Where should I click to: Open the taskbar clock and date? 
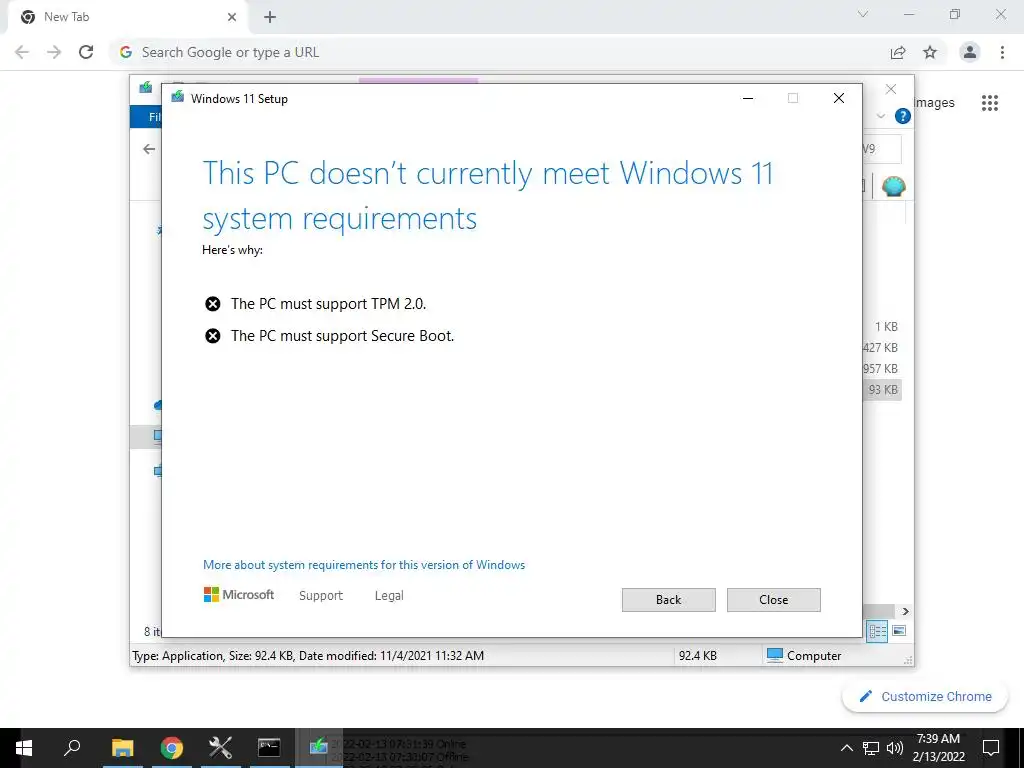(x=938, y=748)
